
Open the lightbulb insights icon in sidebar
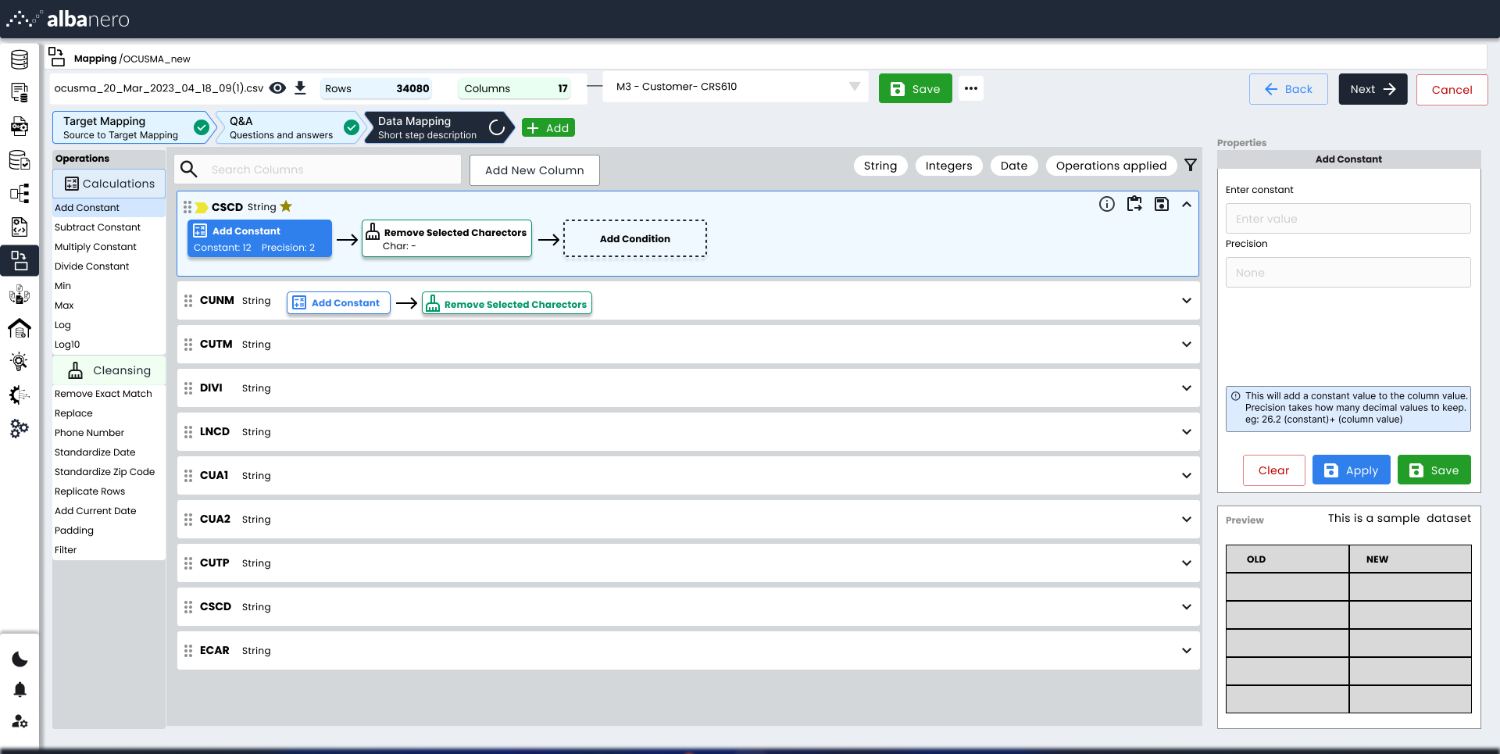pyautogui.click(x=19, y=362)
